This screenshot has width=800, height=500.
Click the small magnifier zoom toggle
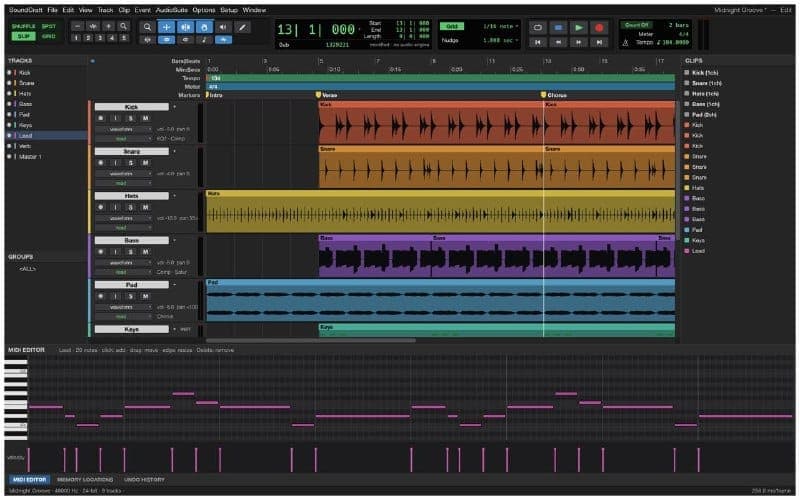(123, 27)
